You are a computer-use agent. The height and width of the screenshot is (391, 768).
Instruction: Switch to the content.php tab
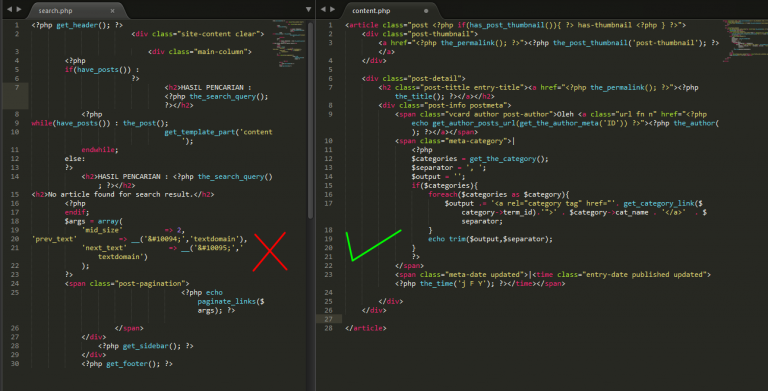(x=371, y=10)
